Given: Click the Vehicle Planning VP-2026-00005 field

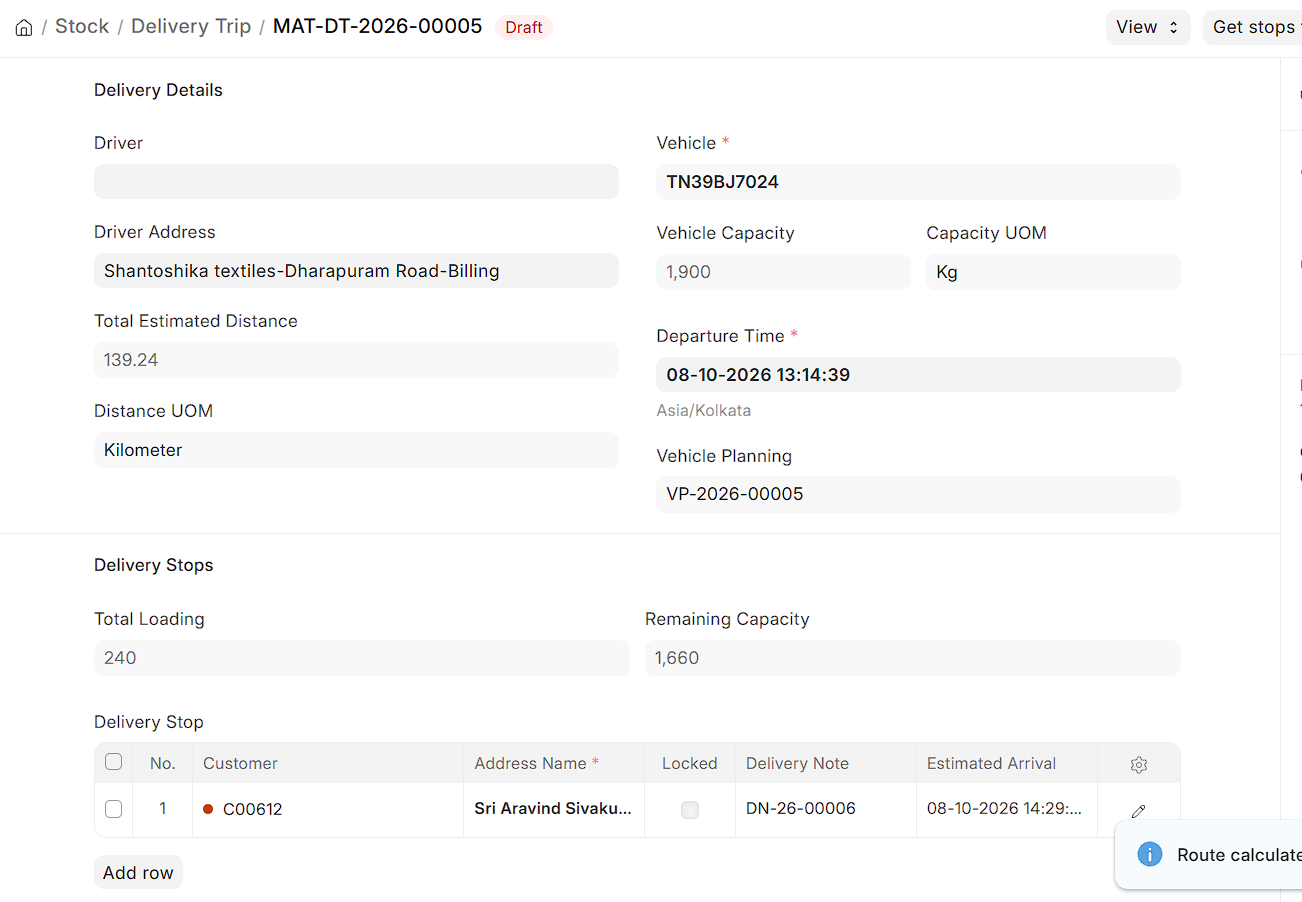Looking at the screenshot, I should point(918,494).
